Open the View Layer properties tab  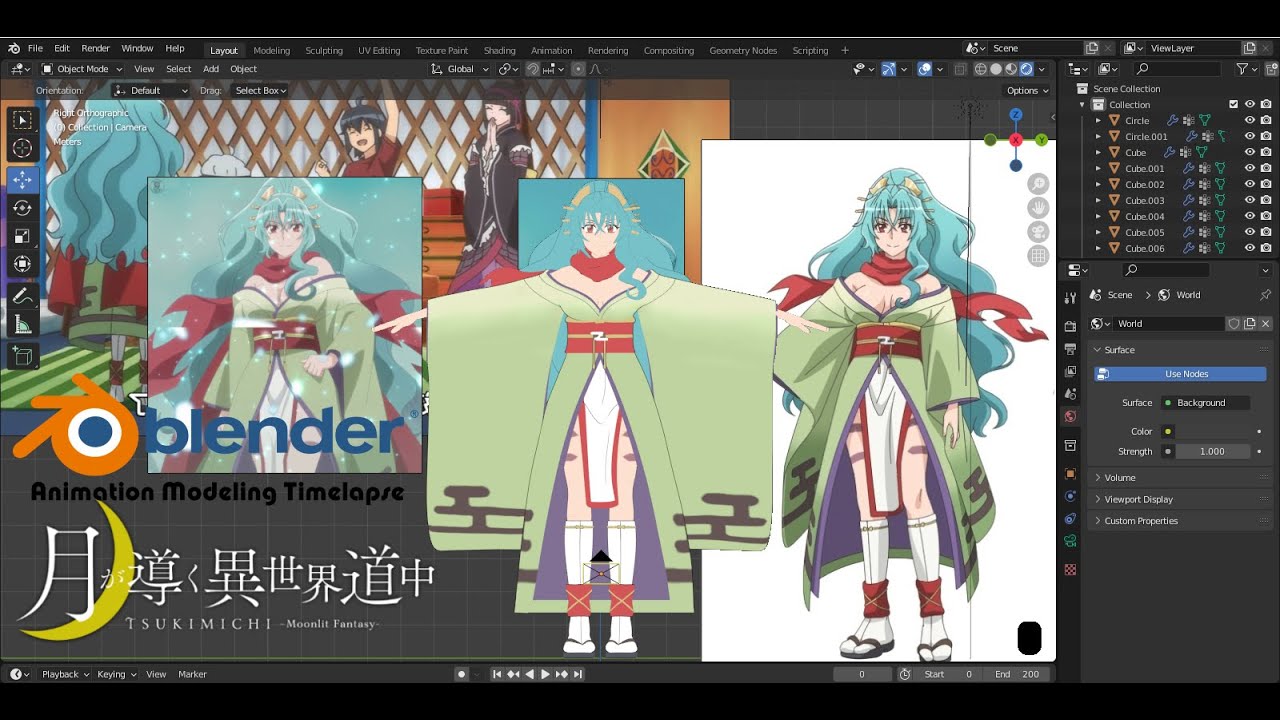tap(1070, 372)
